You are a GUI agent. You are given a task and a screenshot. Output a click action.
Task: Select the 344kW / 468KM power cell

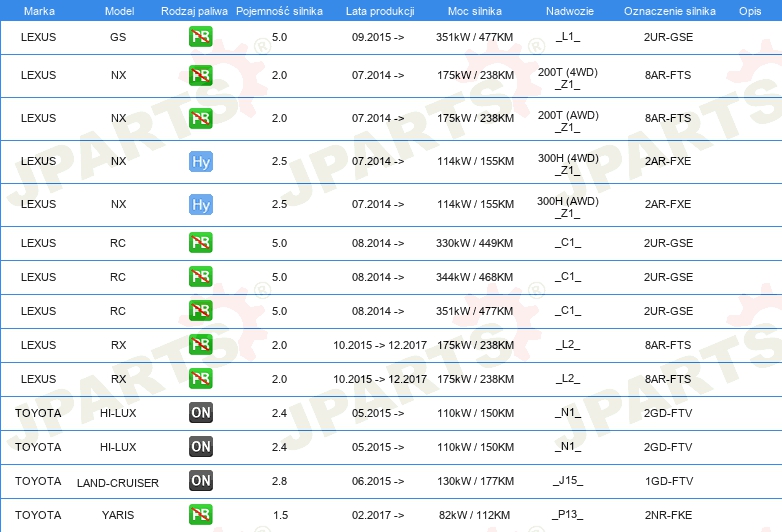pyautogui.click(x=474, y=277)
